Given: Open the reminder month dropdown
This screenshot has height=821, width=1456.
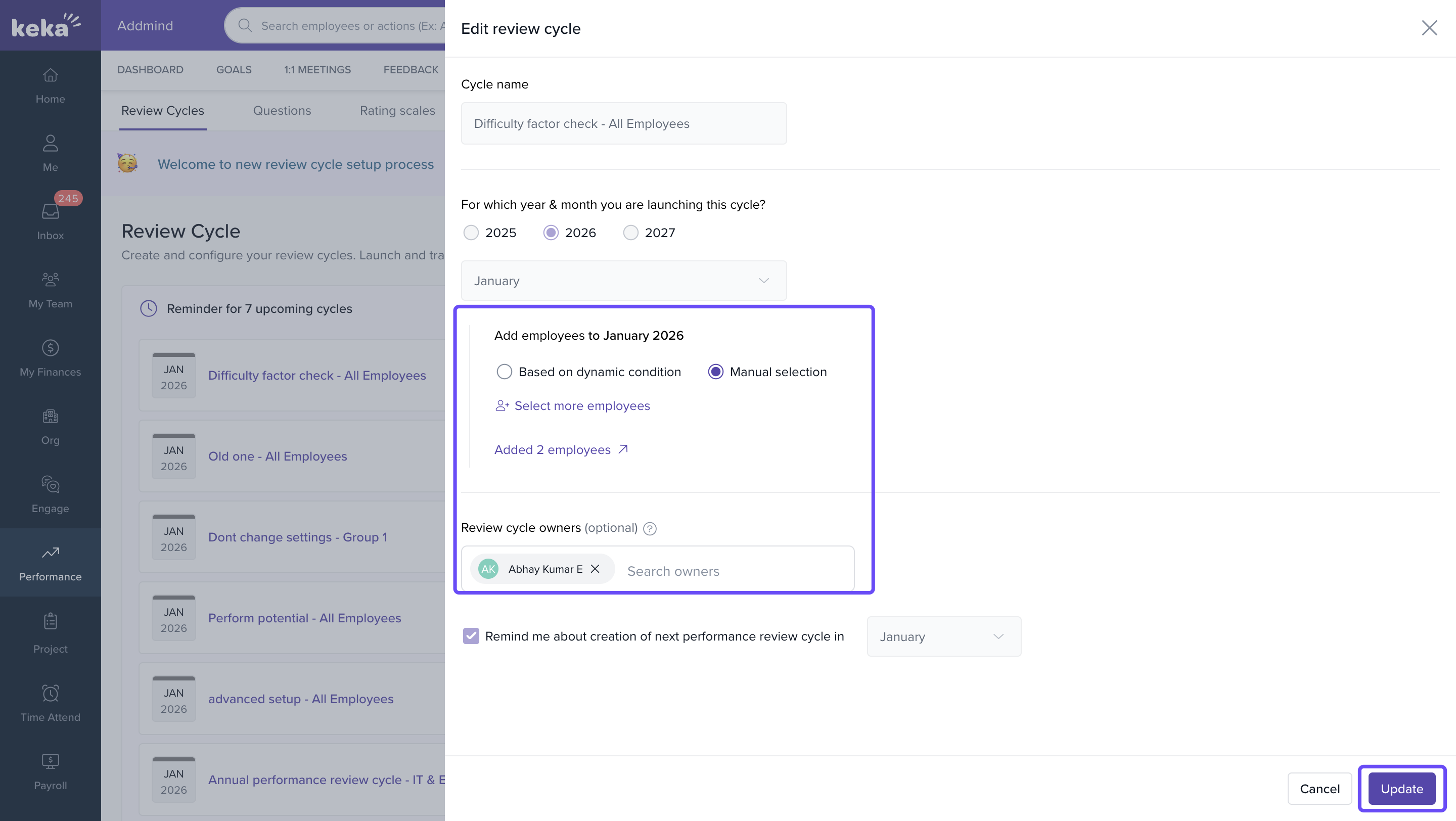Looking at the screenshot, I should (x=943, y=637).
